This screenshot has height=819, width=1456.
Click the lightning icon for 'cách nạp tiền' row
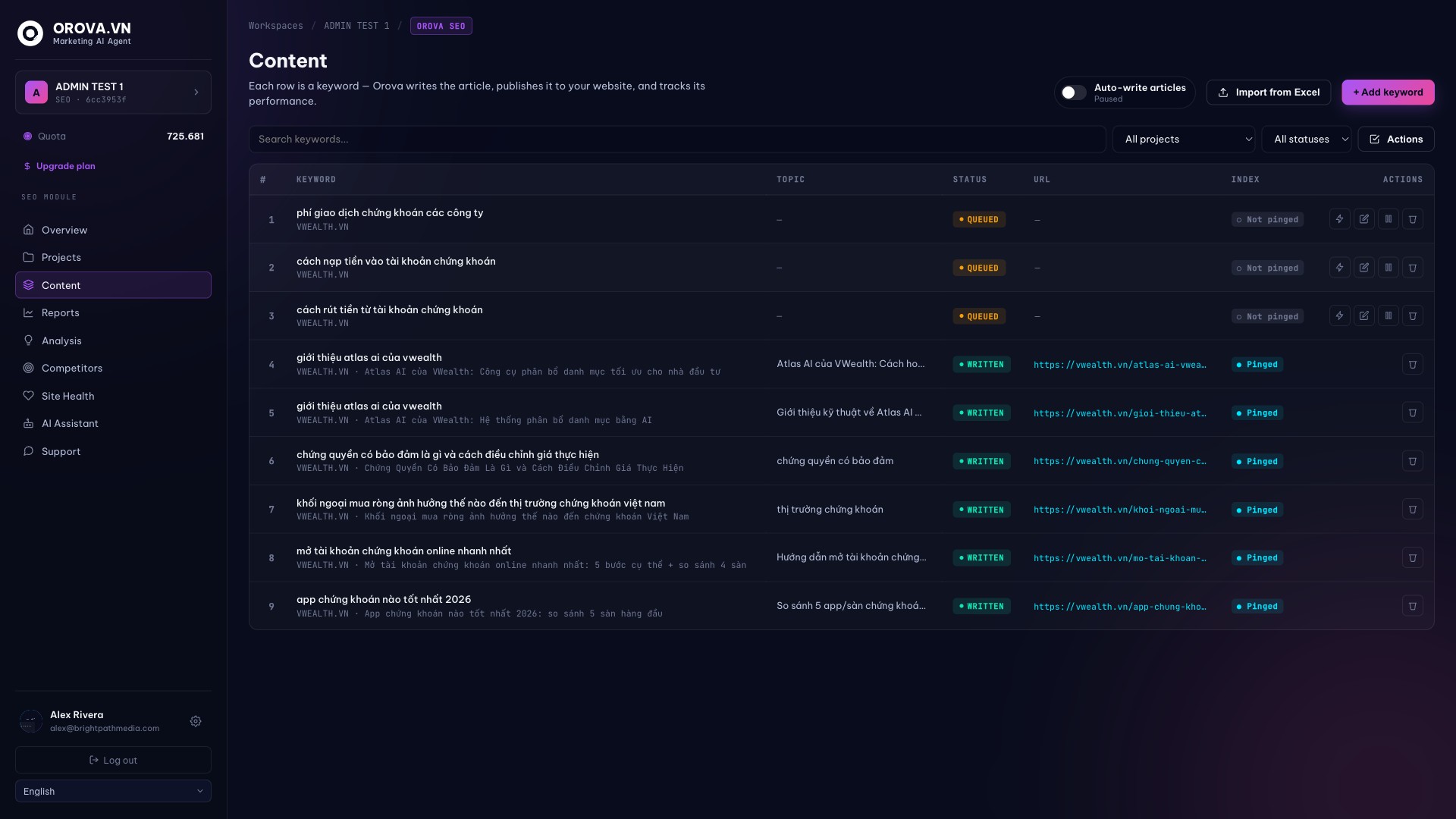coord(1340,268)
